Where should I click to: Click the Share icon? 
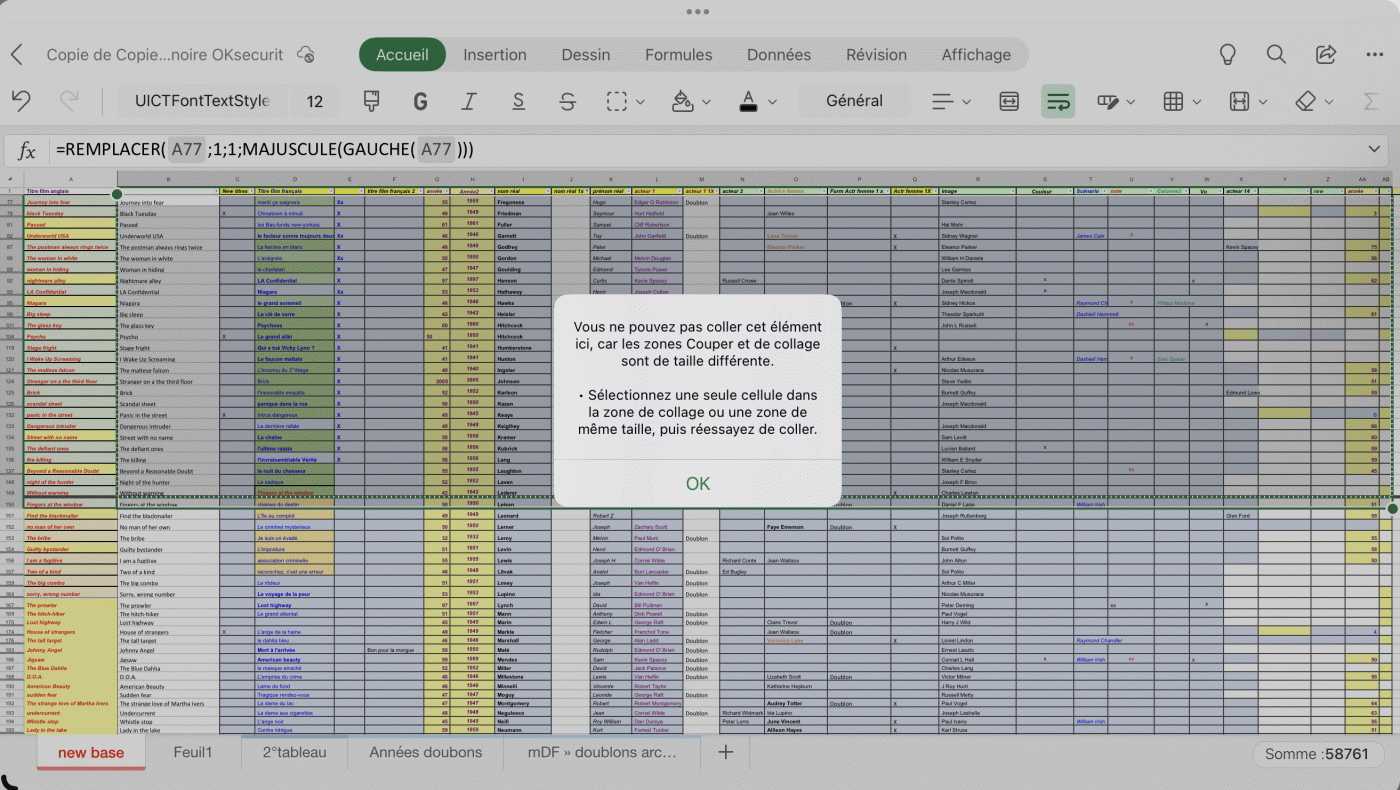point(1326,55)
